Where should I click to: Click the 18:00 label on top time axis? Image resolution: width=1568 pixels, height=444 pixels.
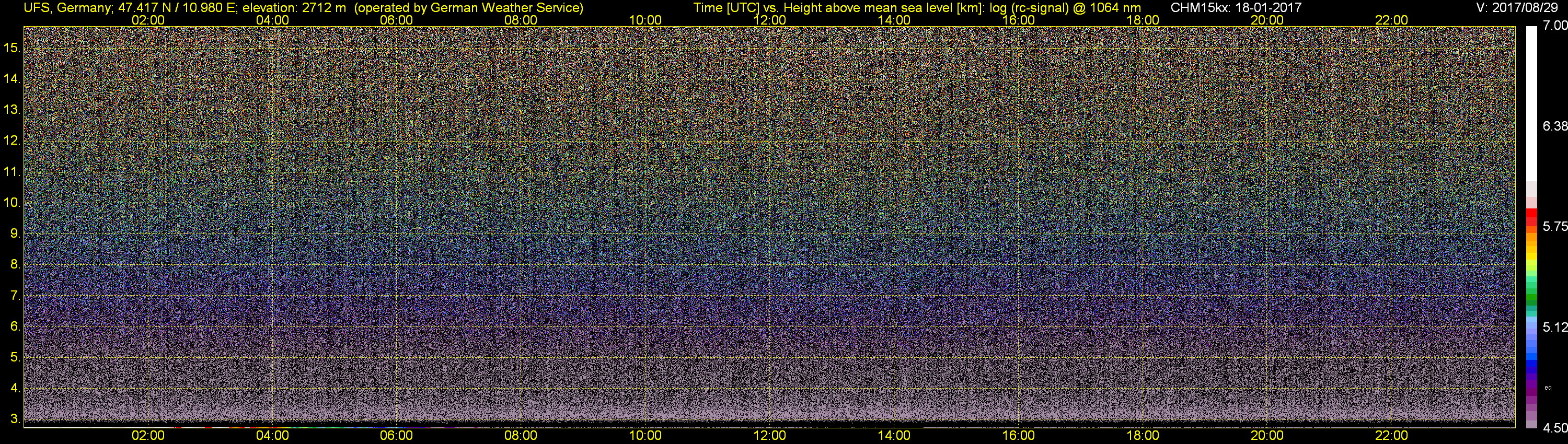[1143, 20]
